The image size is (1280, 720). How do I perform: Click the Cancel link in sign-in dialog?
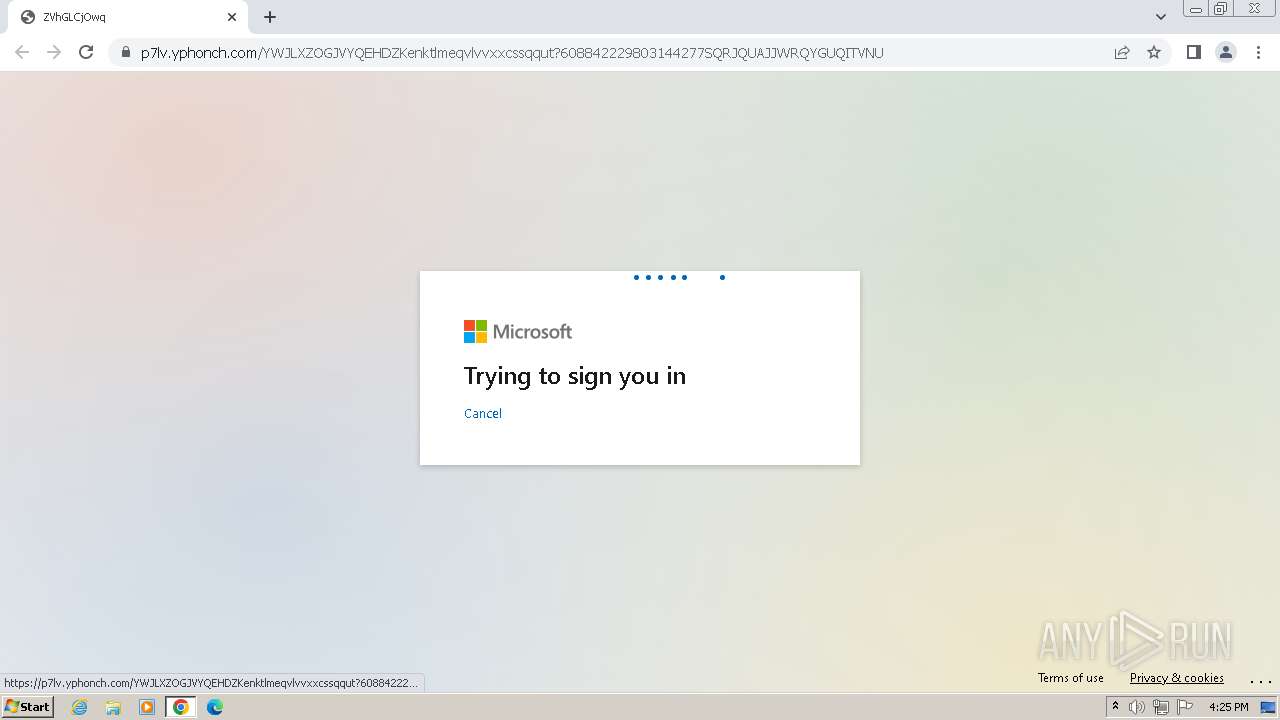click(483, 414)
